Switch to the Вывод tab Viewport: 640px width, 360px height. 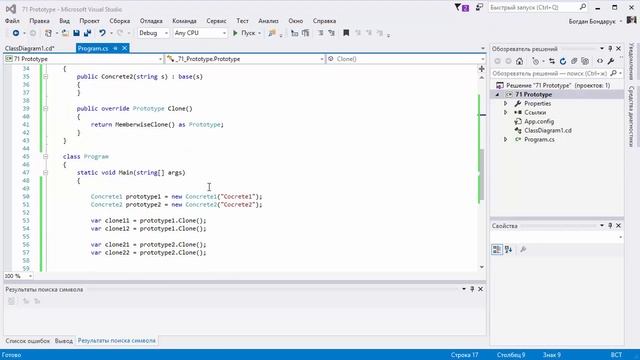pyautogui.click(x=64, y=341)
